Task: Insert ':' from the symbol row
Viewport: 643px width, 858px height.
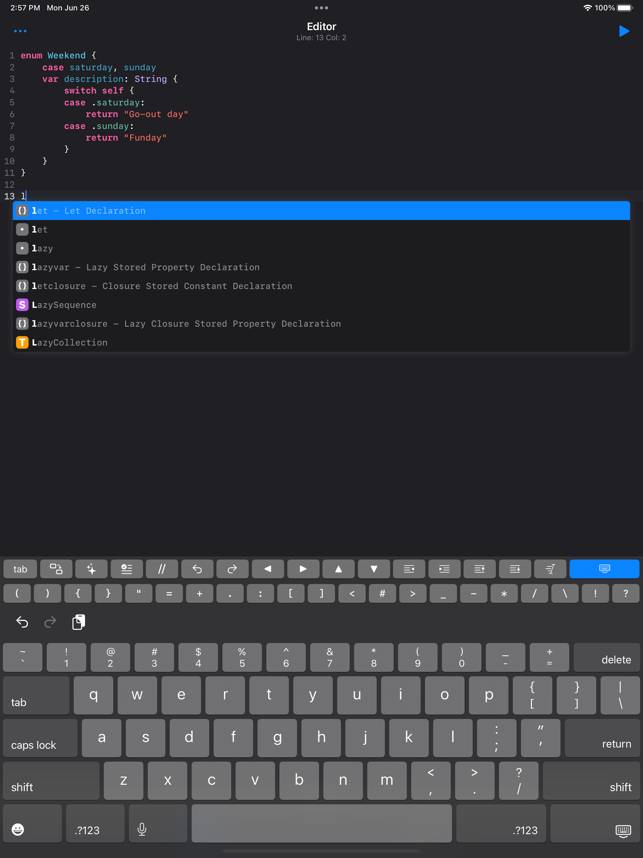Action: [260, 593]
